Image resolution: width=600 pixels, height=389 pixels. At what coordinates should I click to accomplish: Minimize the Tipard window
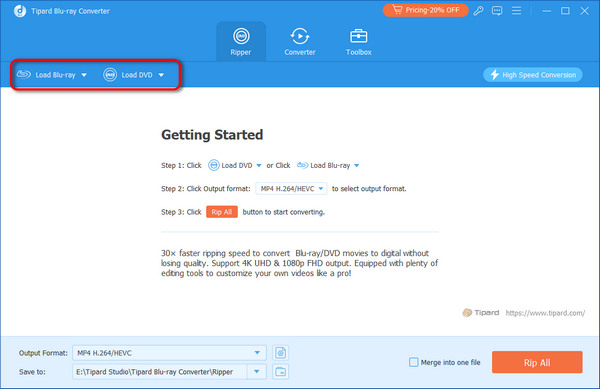[546, 11]
